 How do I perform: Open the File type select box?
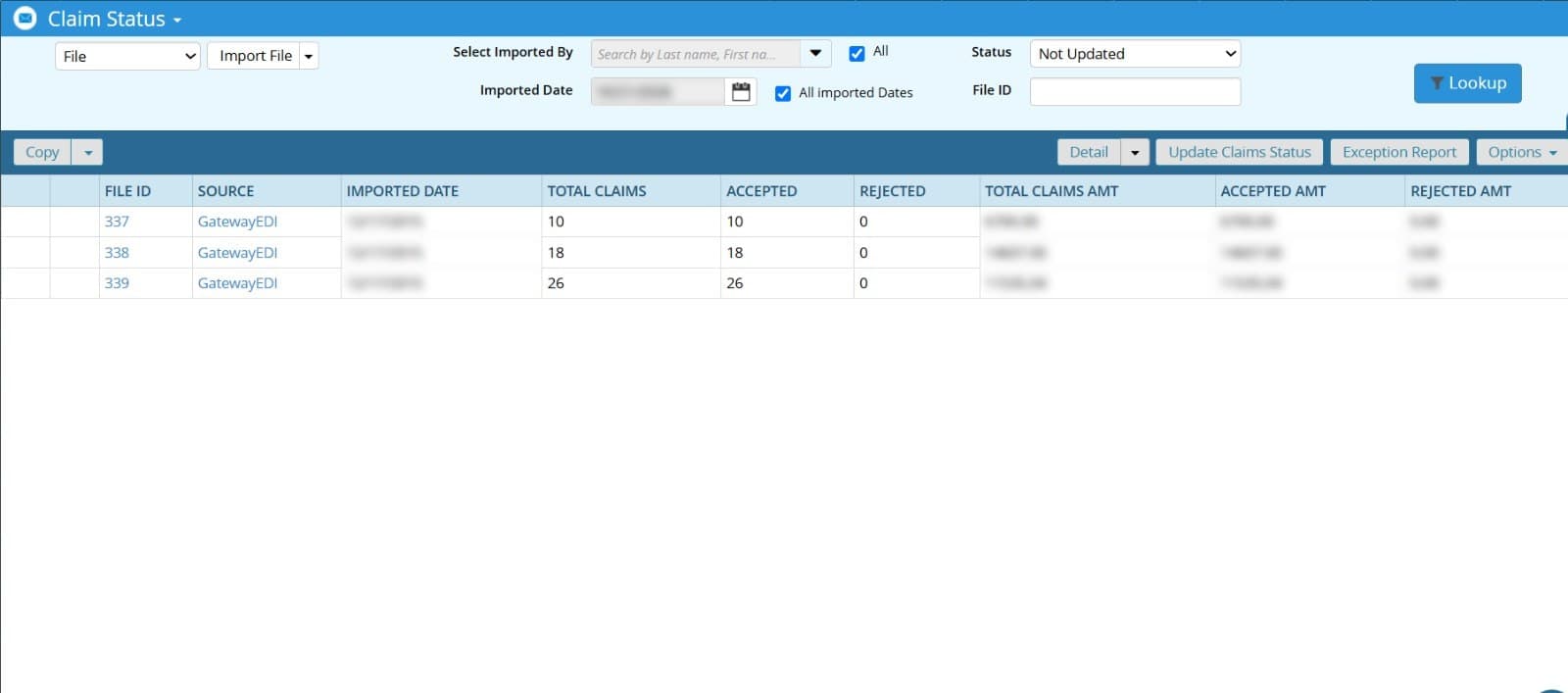click(127, 56)
